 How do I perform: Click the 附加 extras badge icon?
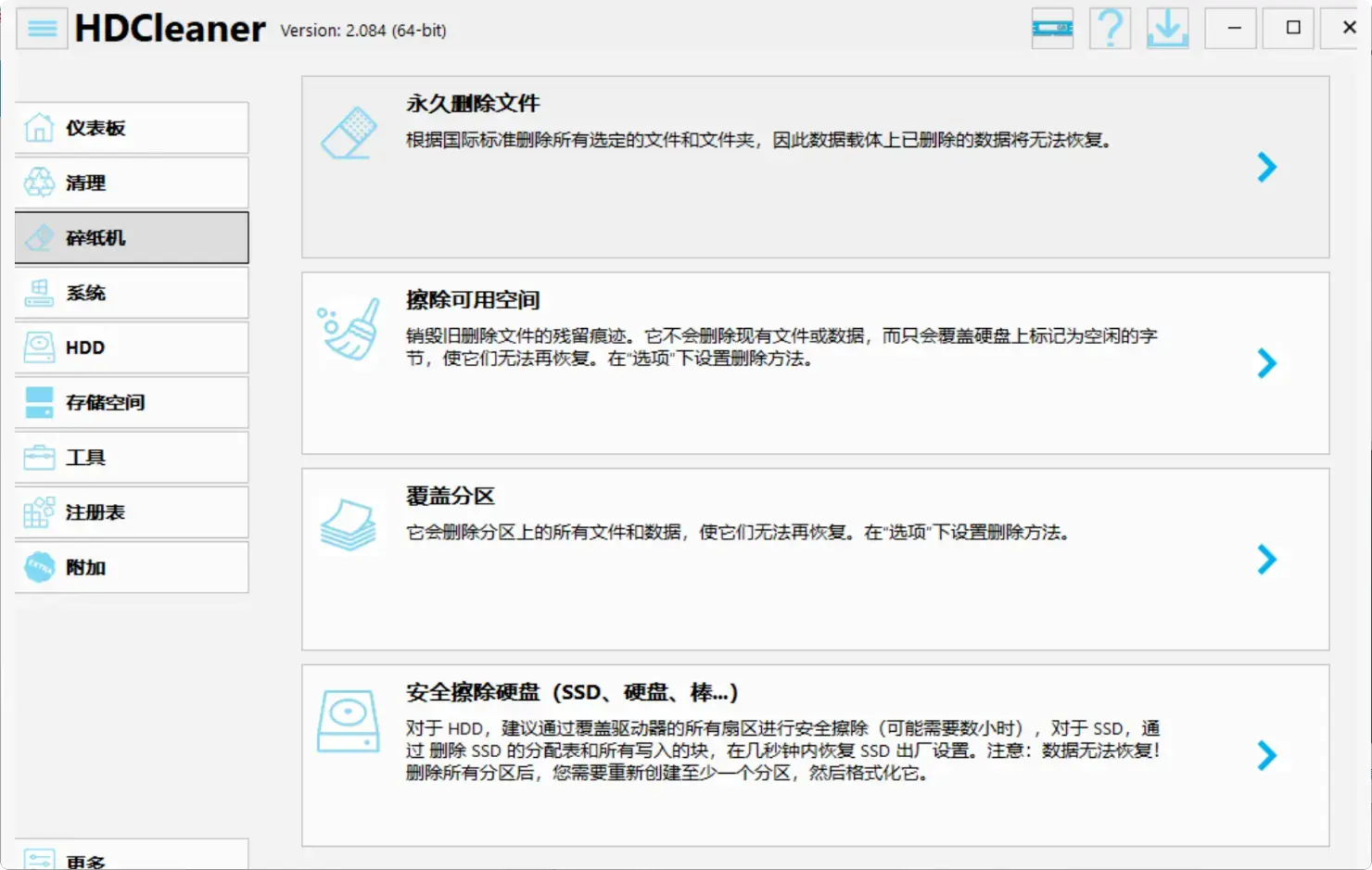[x=38, y=567]
